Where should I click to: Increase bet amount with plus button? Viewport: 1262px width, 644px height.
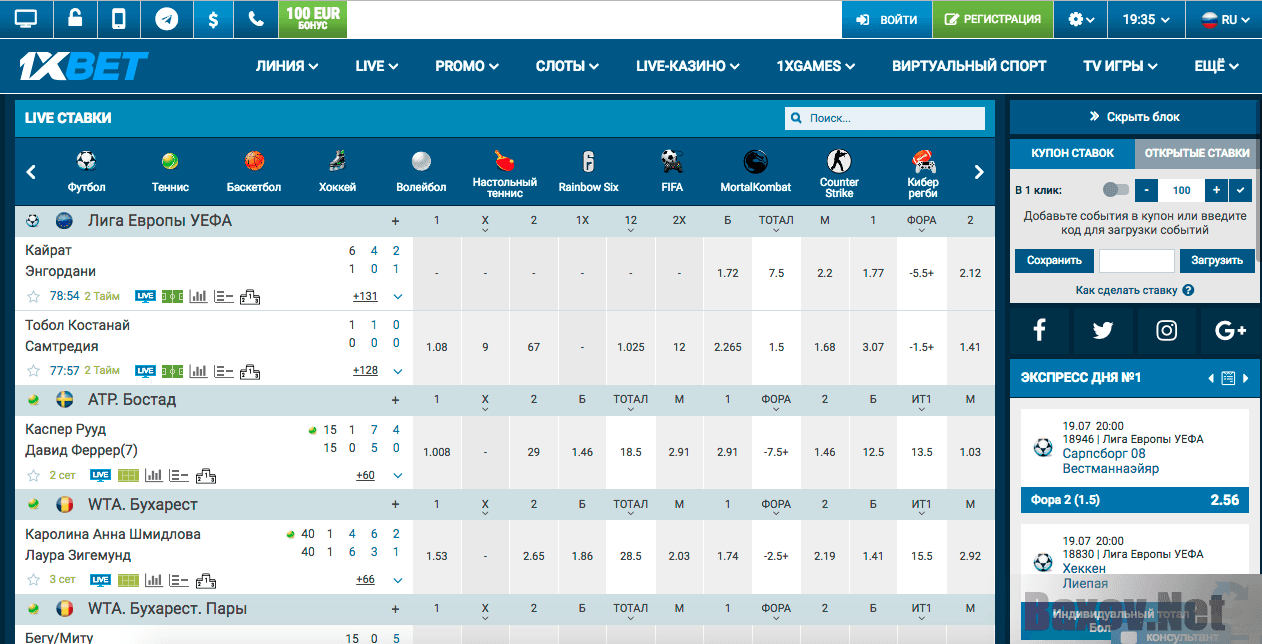(x=1216, y=190)
